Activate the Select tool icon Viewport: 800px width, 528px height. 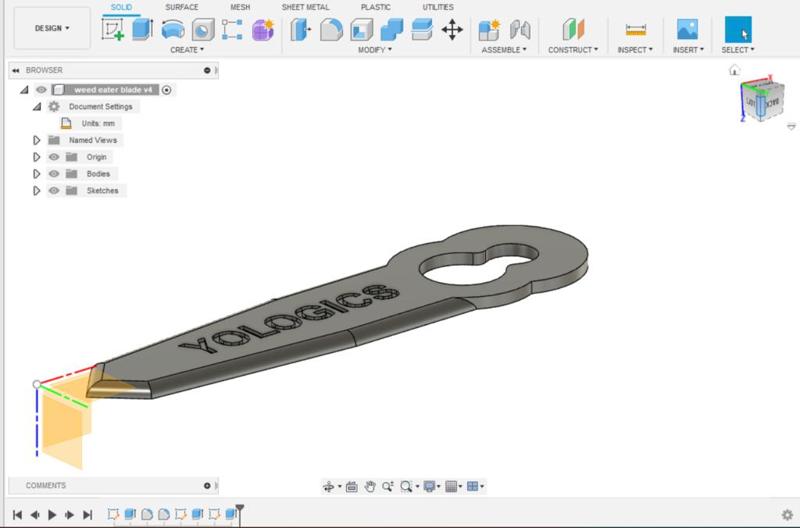tap(738, 29)
